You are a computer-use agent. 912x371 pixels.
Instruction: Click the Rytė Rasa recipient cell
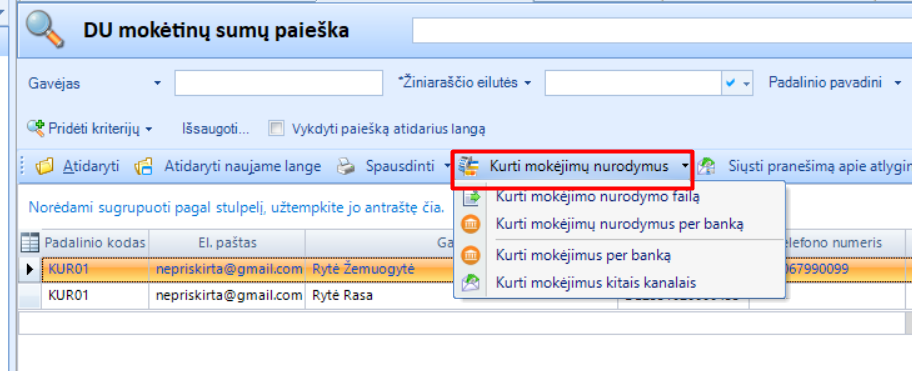click(x=379, y=295)
